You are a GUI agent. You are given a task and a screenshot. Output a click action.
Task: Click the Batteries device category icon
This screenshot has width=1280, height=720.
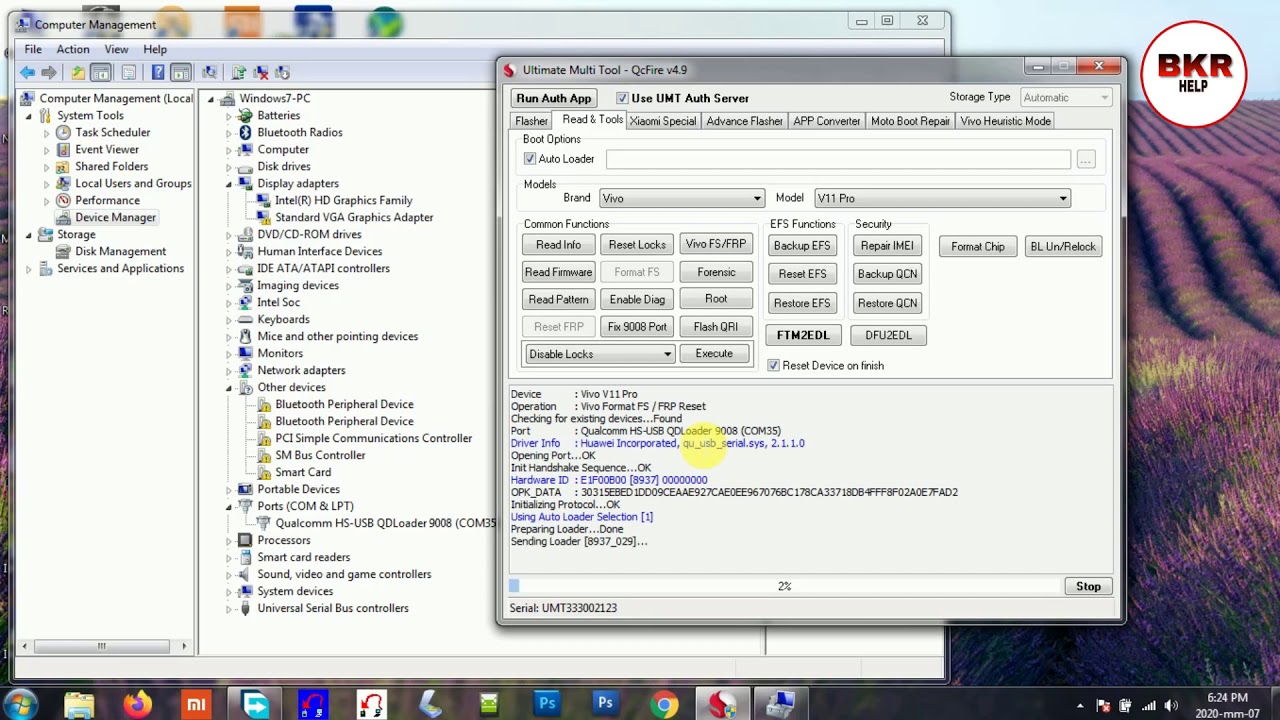245,115
